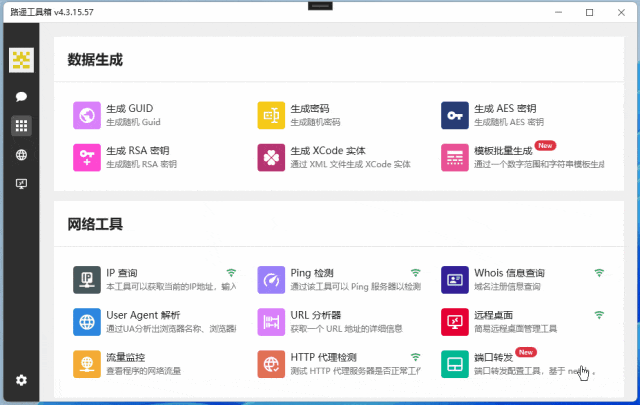Click the New badge on 模板批量生成

coord(545,146)
